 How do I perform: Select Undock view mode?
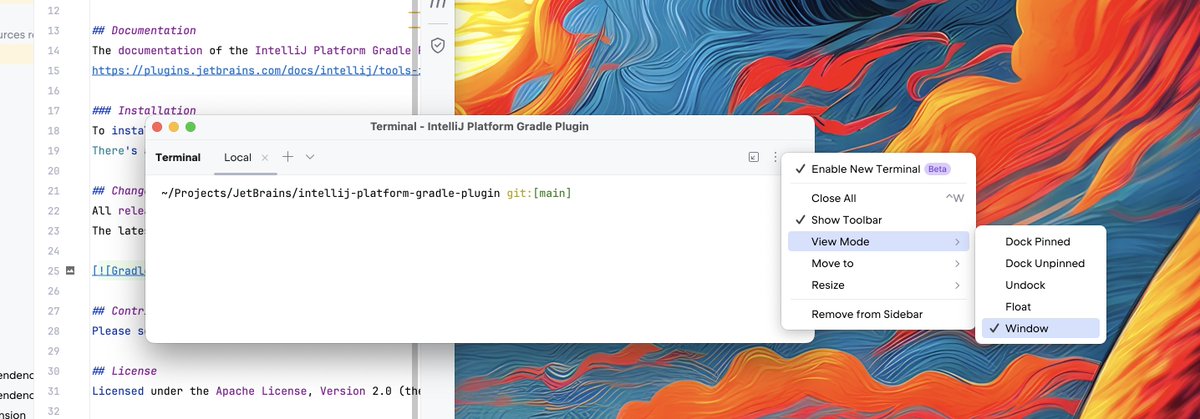pos(1040,285)
